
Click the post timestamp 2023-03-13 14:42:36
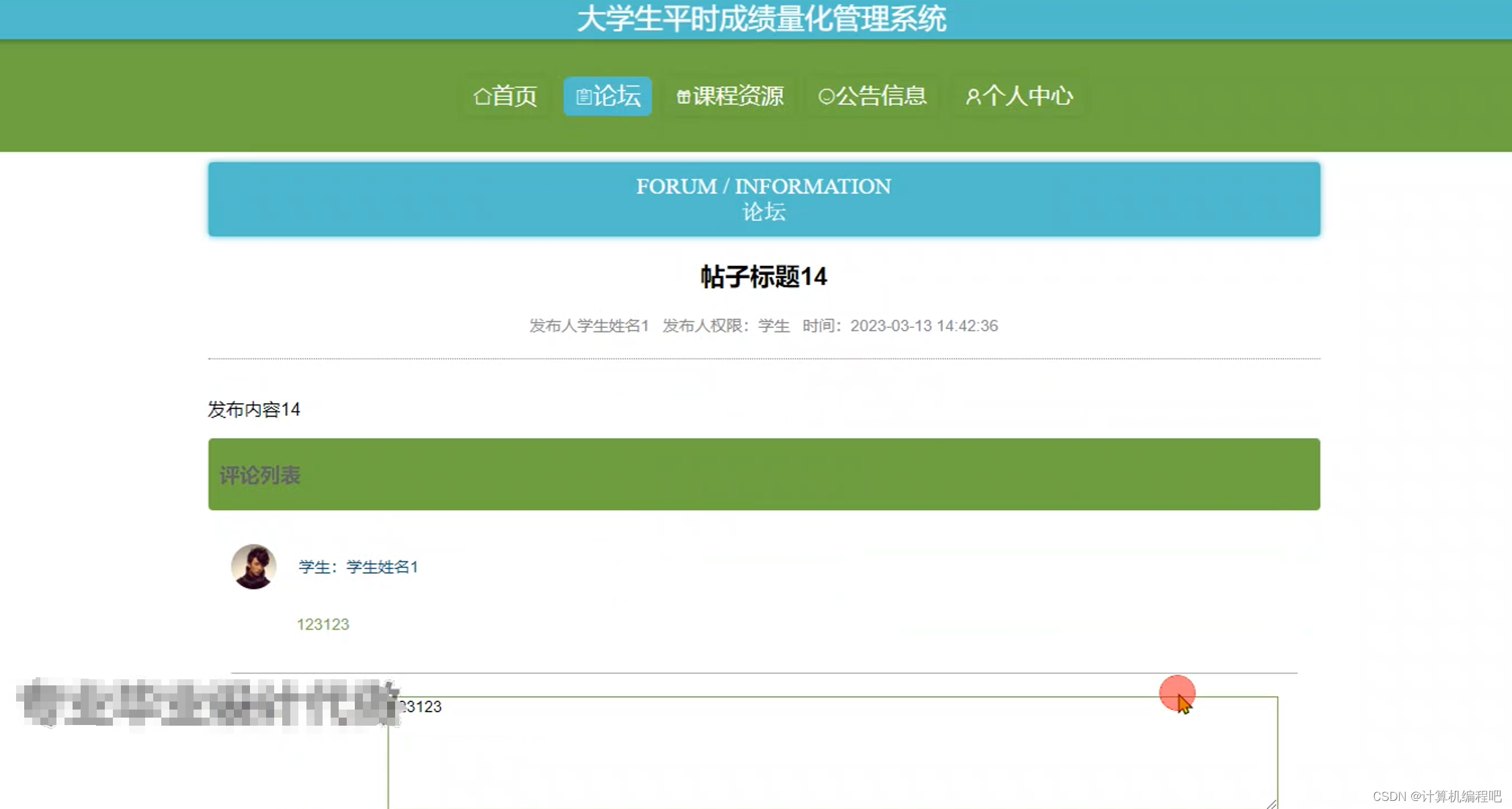(x=923, y=326)
